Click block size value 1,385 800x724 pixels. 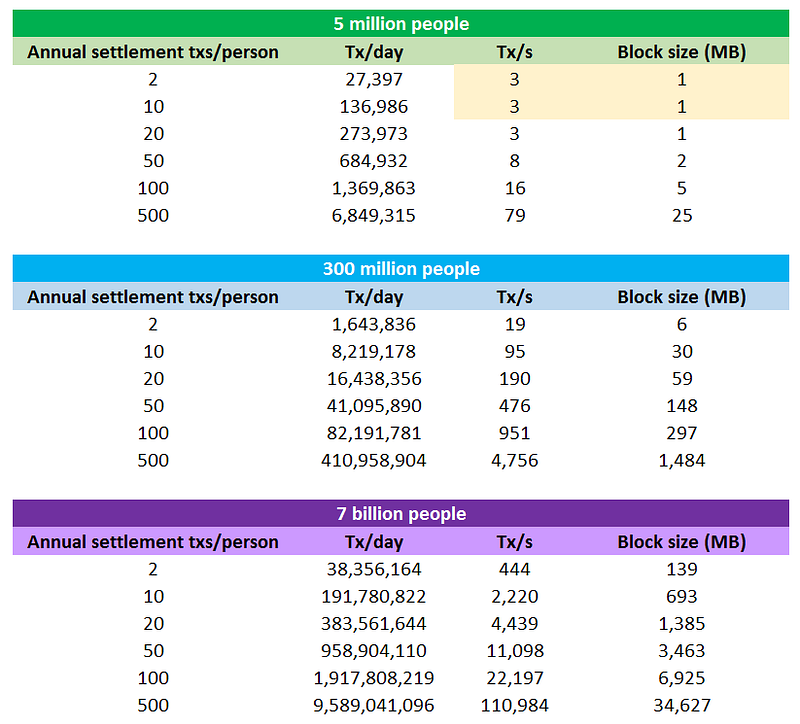point(682,623)
